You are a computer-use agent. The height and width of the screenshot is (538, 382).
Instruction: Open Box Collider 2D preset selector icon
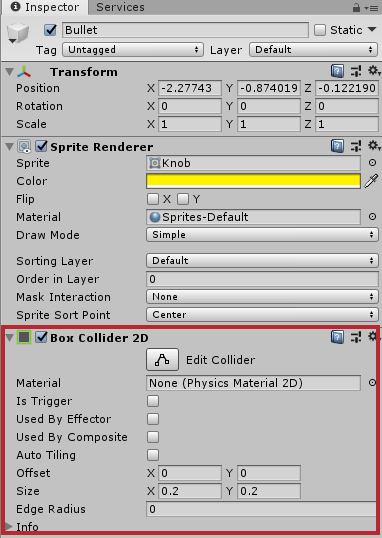pos(356,337)
